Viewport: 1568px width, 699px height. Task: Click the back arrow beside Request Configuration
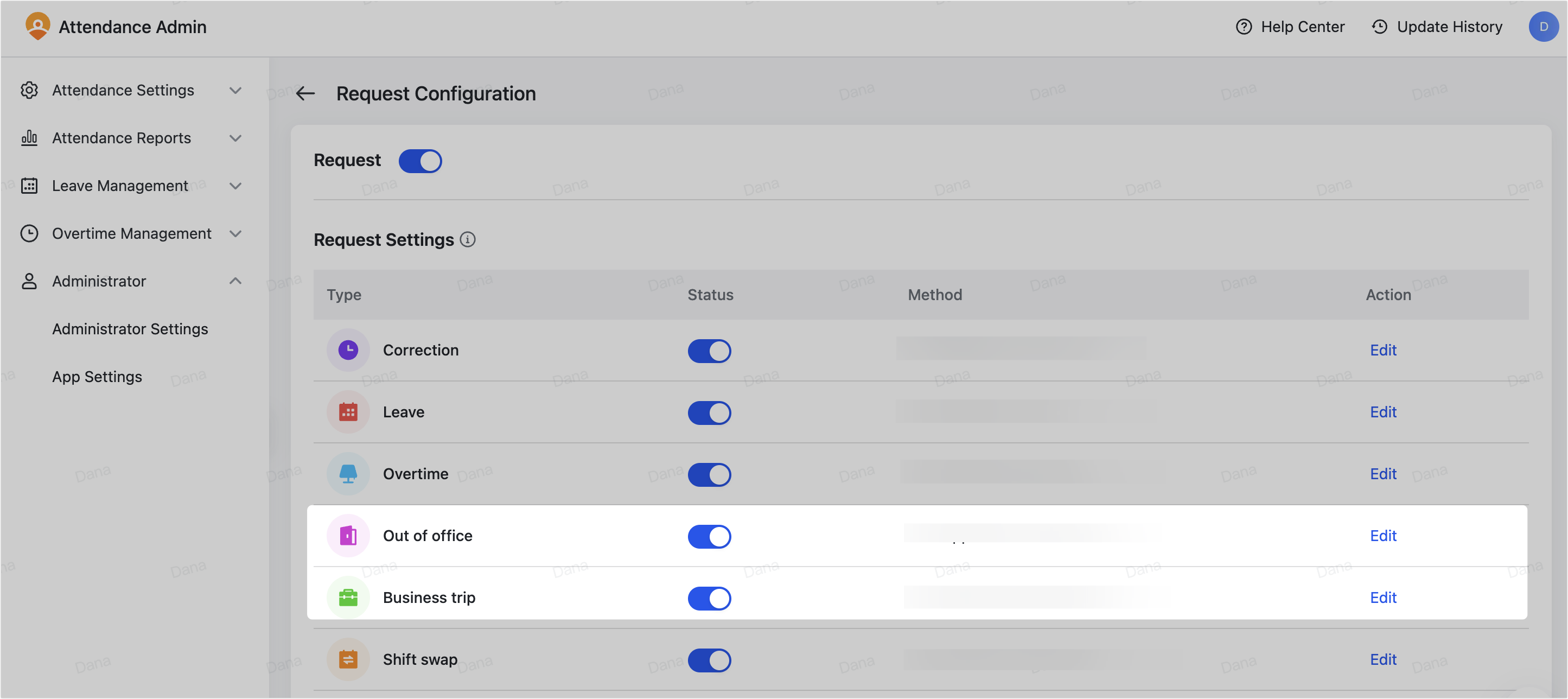click(x=305, y=94)
